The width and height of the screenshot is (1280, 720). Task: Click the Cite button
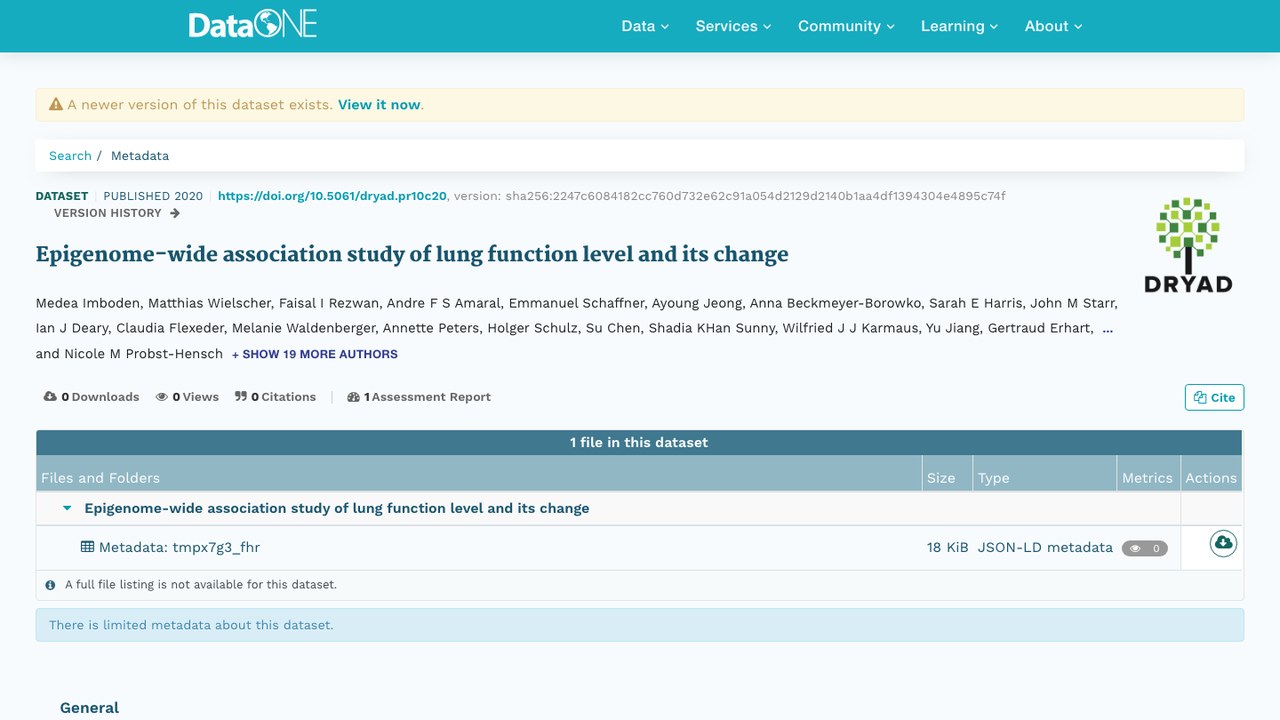click(1215, 397)
